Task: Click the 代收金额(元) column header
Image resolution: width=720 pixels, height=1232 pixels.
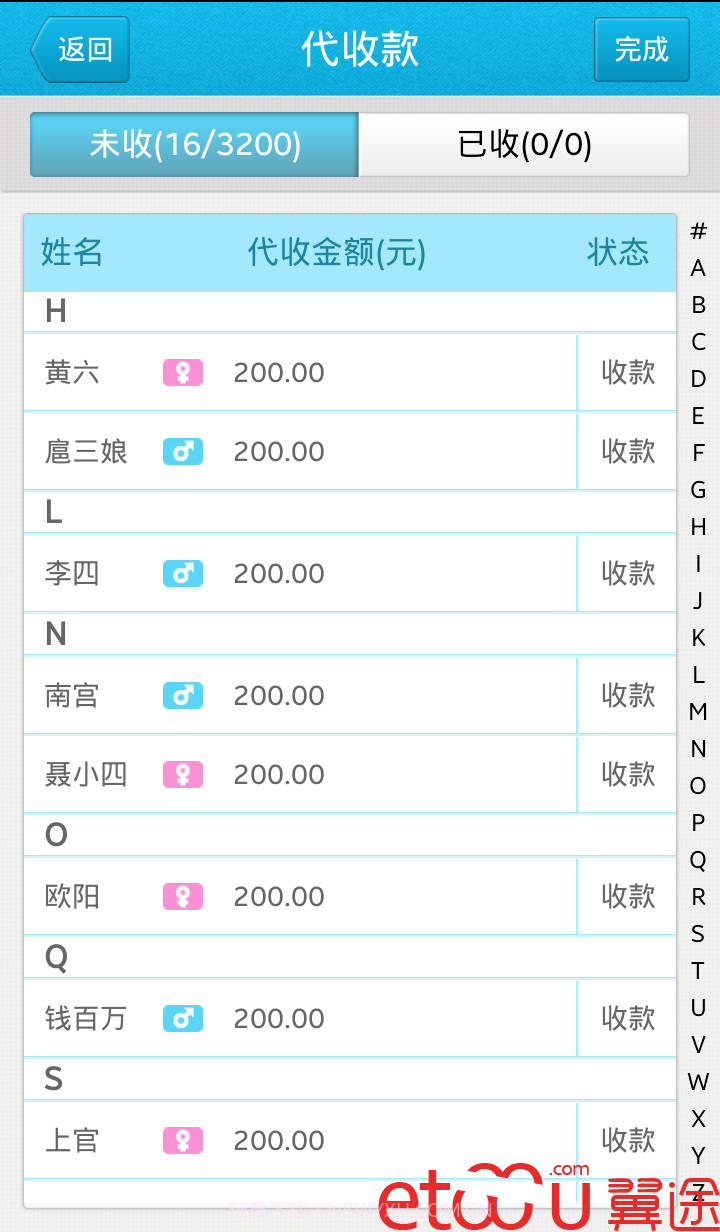Action: click(x=333, y=252)
